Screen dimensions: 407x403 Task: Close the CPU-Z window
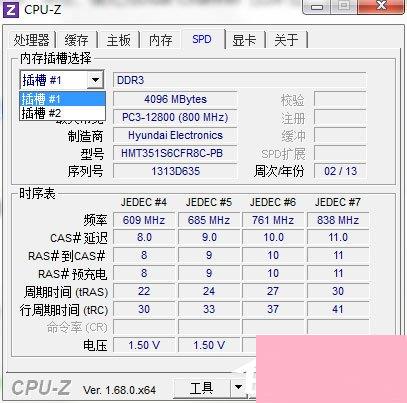[x=381, y=6]
